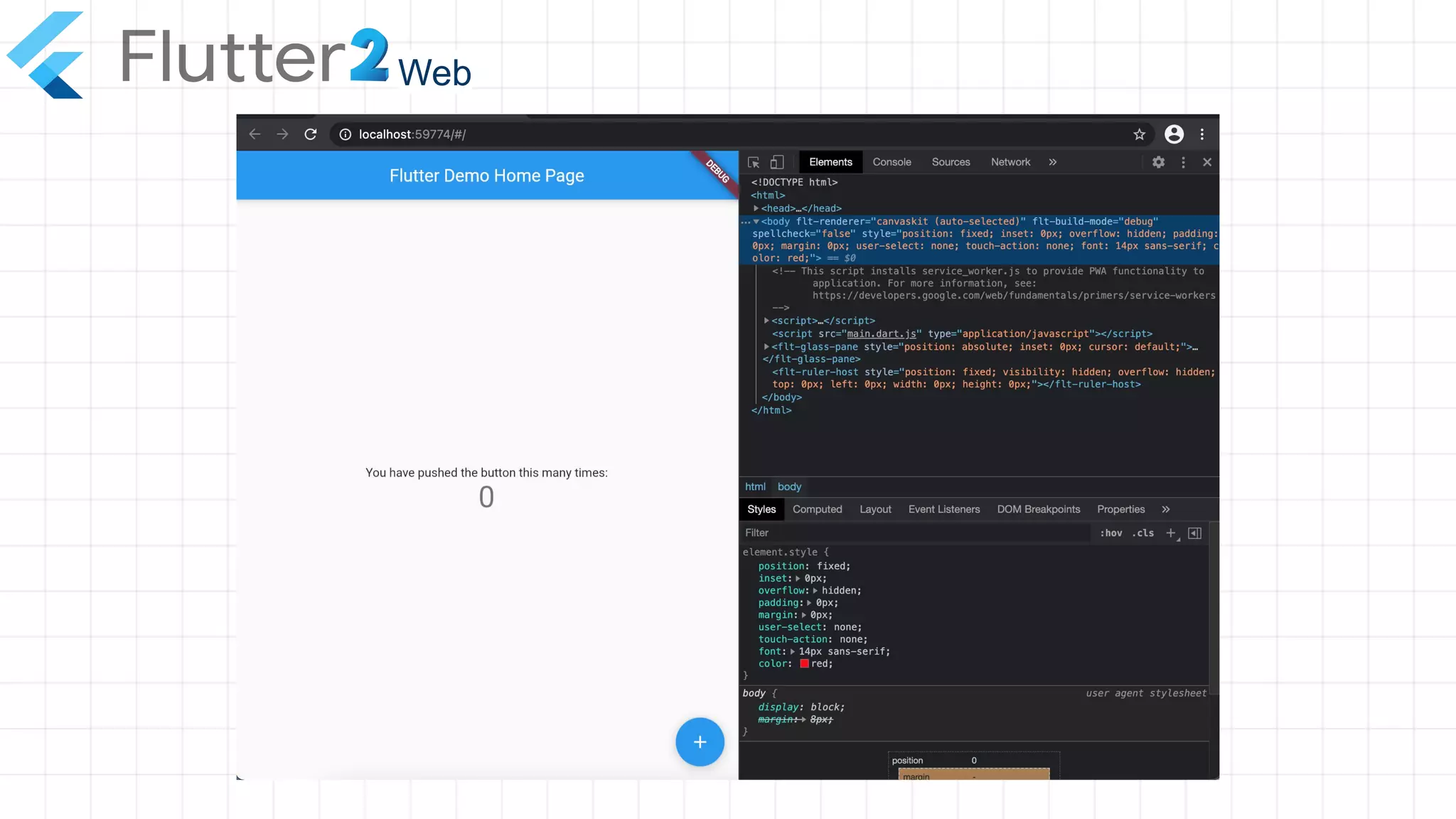
Task: Expand the flt-glass-pane element node
Action: [766, 347]
